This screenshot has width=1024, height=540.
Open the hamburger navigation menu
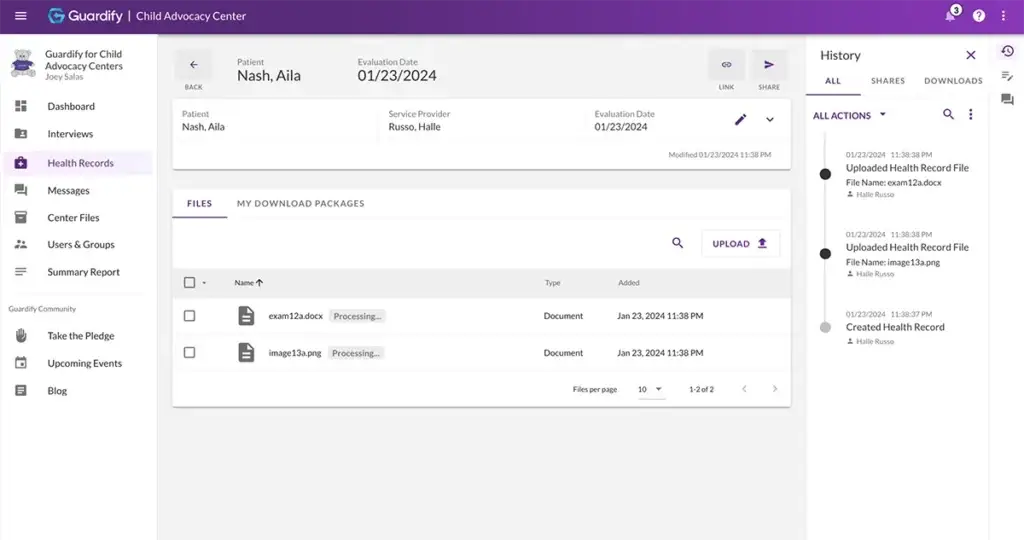click(x=21, y=16)
